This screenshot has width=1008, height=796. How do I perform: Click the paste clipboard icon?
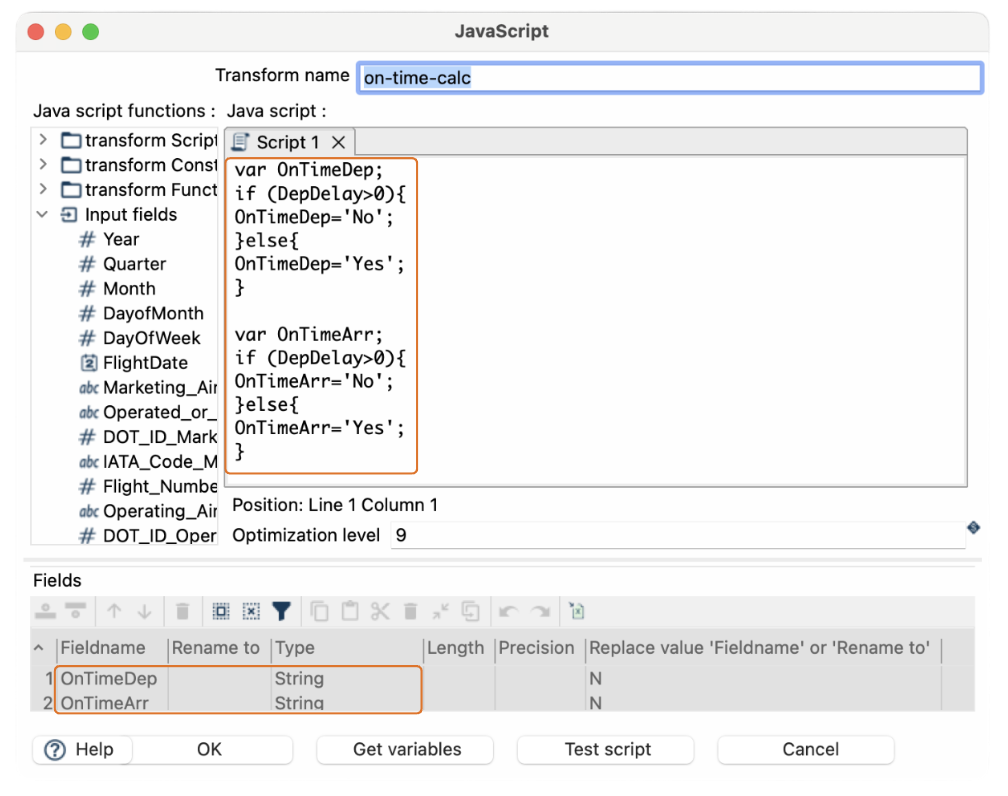coord(350,611)
